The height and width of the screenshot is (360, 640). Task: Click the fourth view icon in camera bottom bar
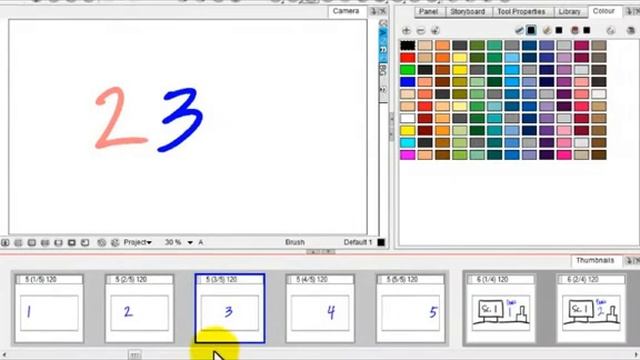45,243
